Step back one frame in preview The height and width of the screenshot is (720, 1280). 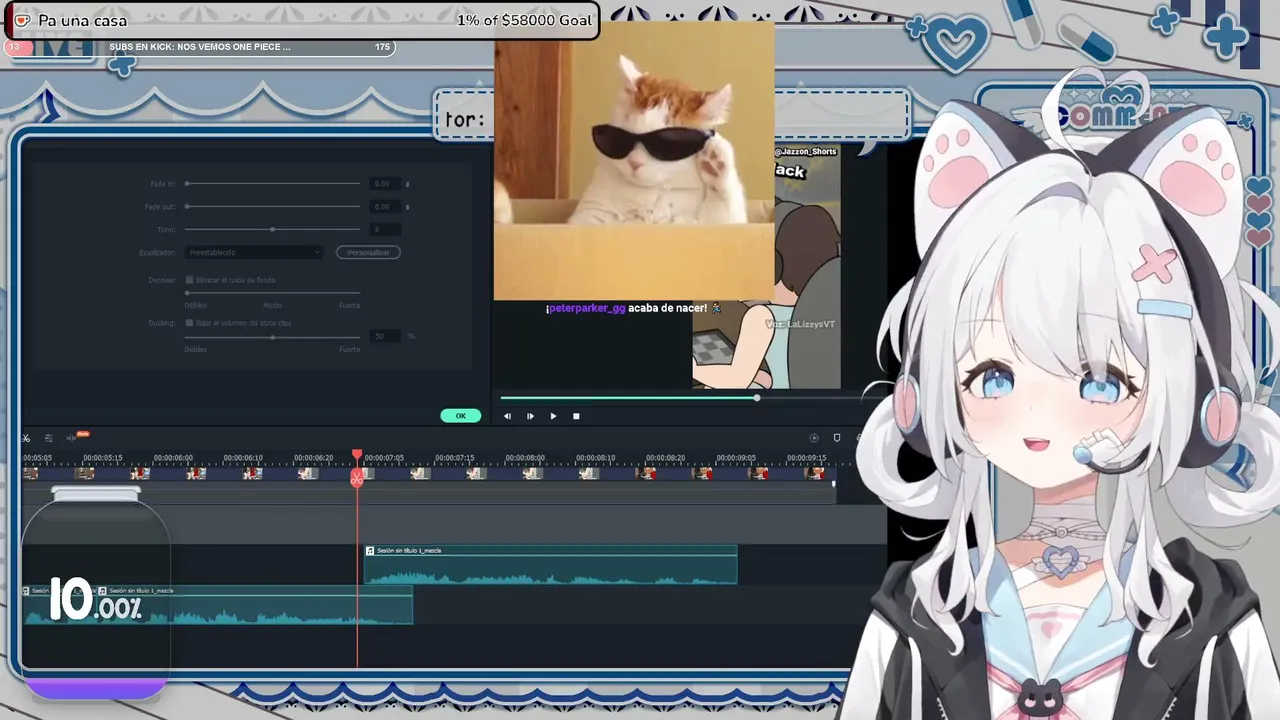coord(507,416)
